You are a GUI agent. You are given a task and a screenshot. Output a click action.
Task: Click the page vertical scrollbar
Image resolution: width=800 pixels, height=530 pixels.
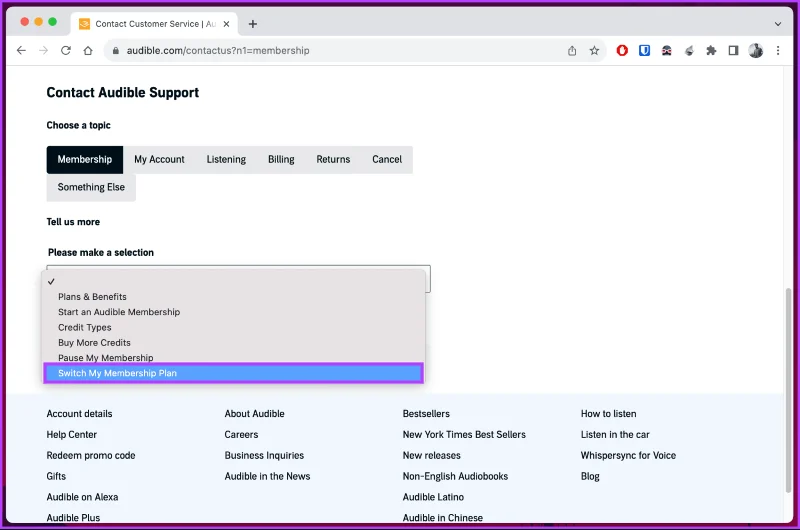[x=789, y=390]
